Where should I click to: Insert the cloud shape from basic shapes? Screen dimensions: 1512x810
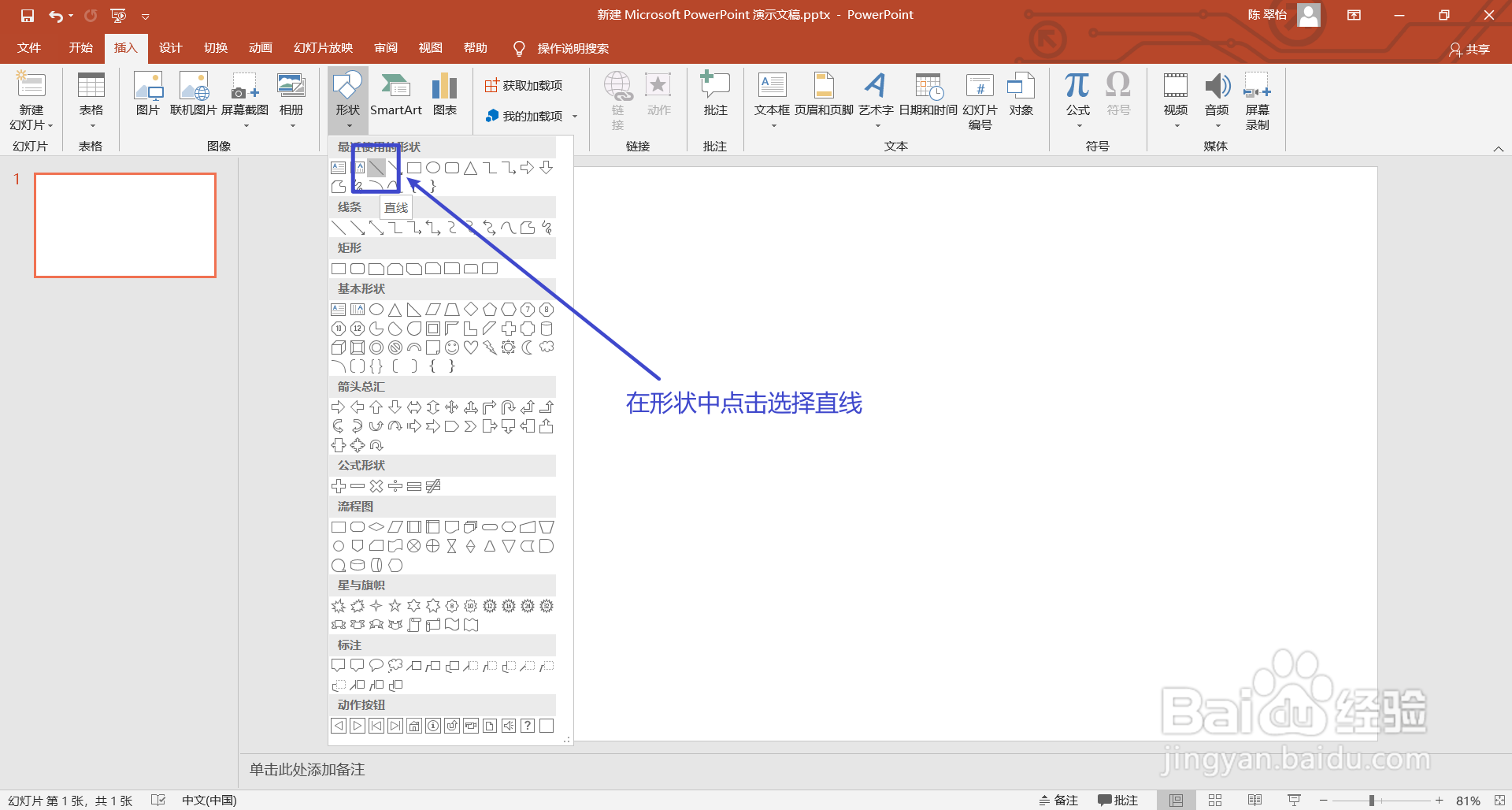[547, 347]
